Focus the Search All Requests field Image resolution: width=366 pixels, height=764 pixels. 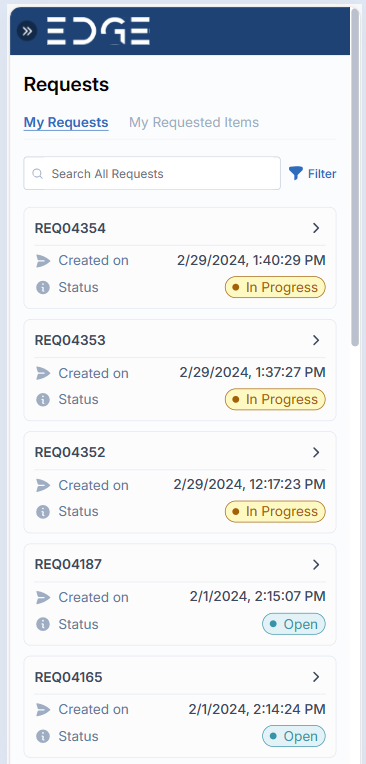[152, 173]
